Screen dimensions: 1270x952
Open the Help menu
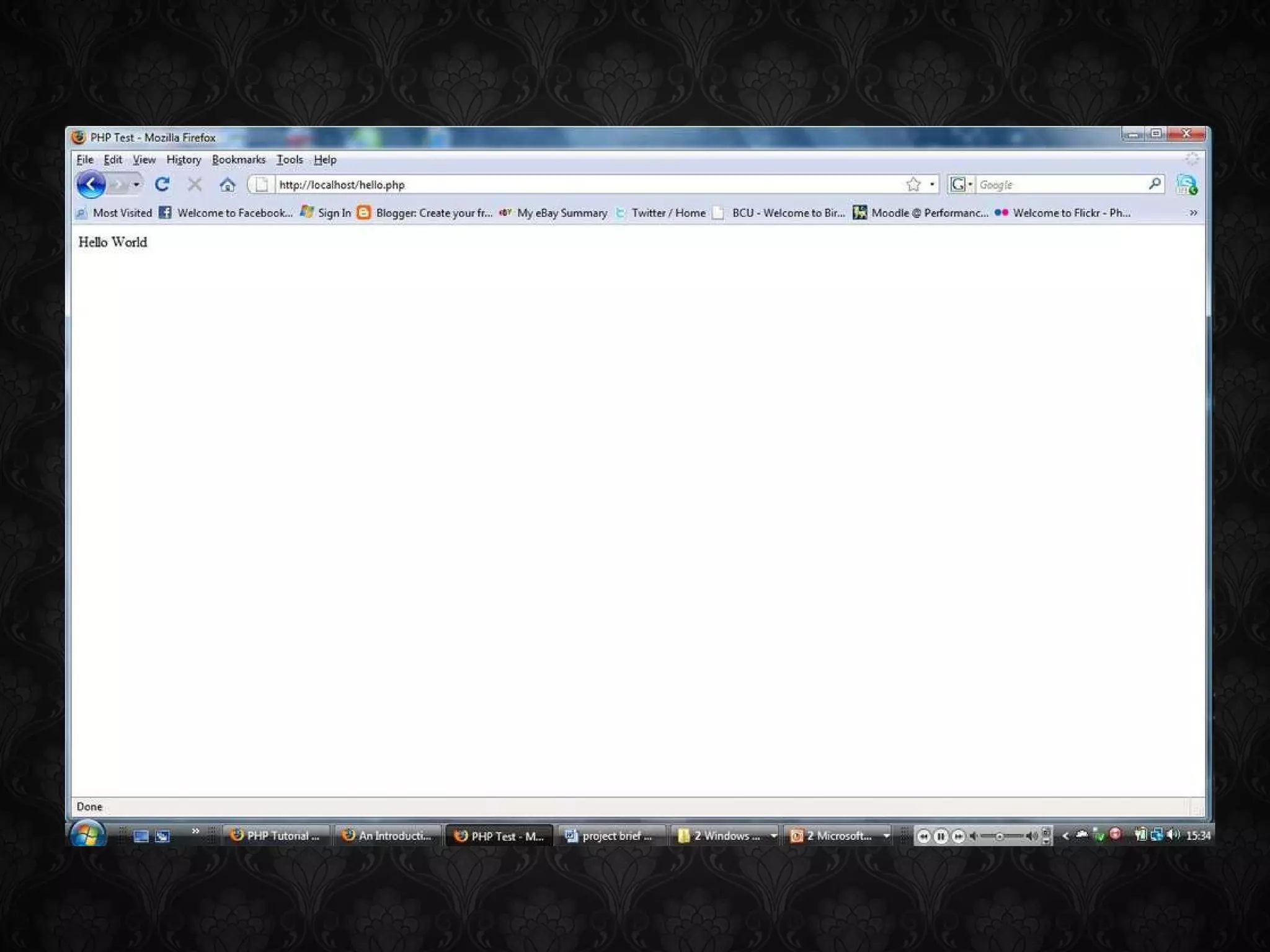pyautogui.click(x=325, y=160)
